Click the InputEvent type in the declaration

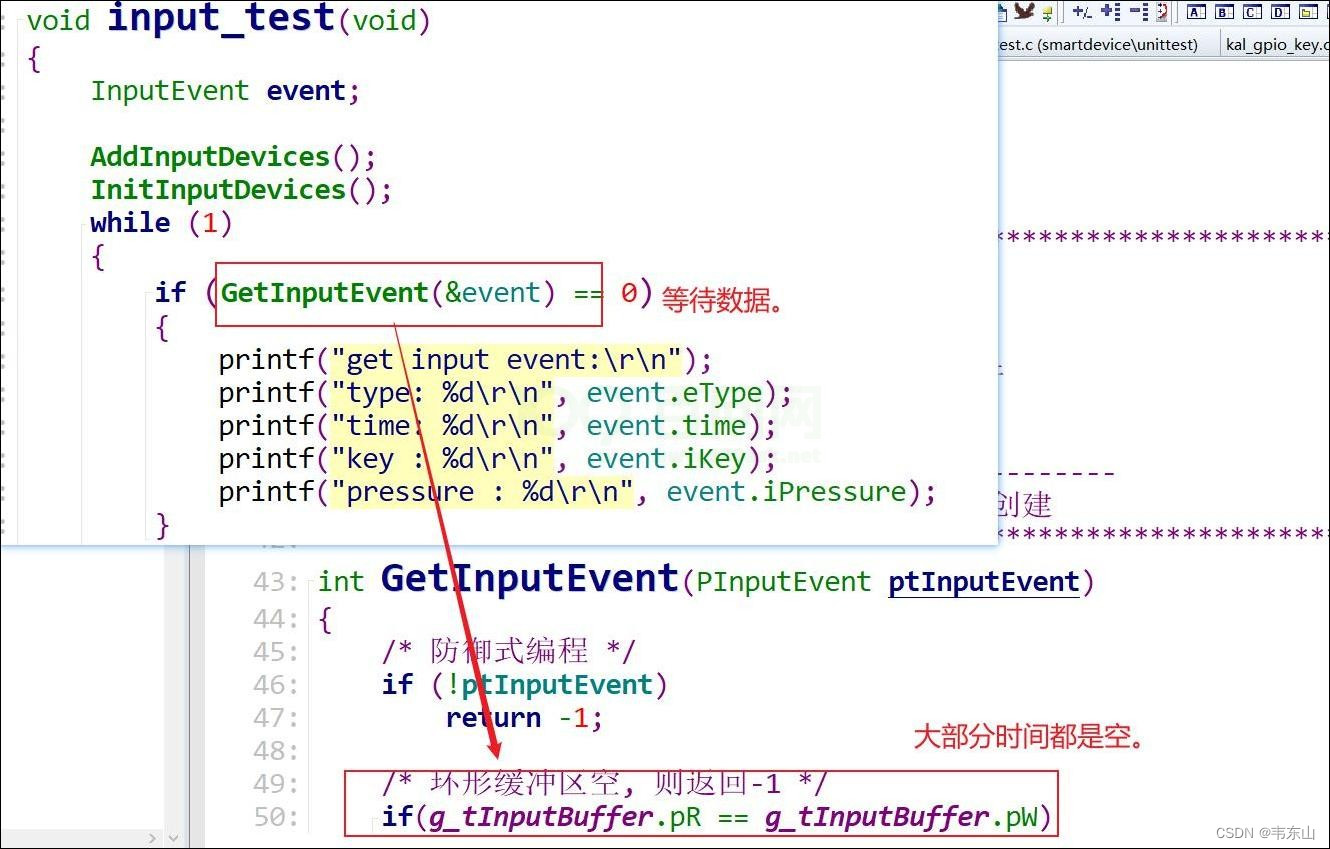click(x=170, y=91)
